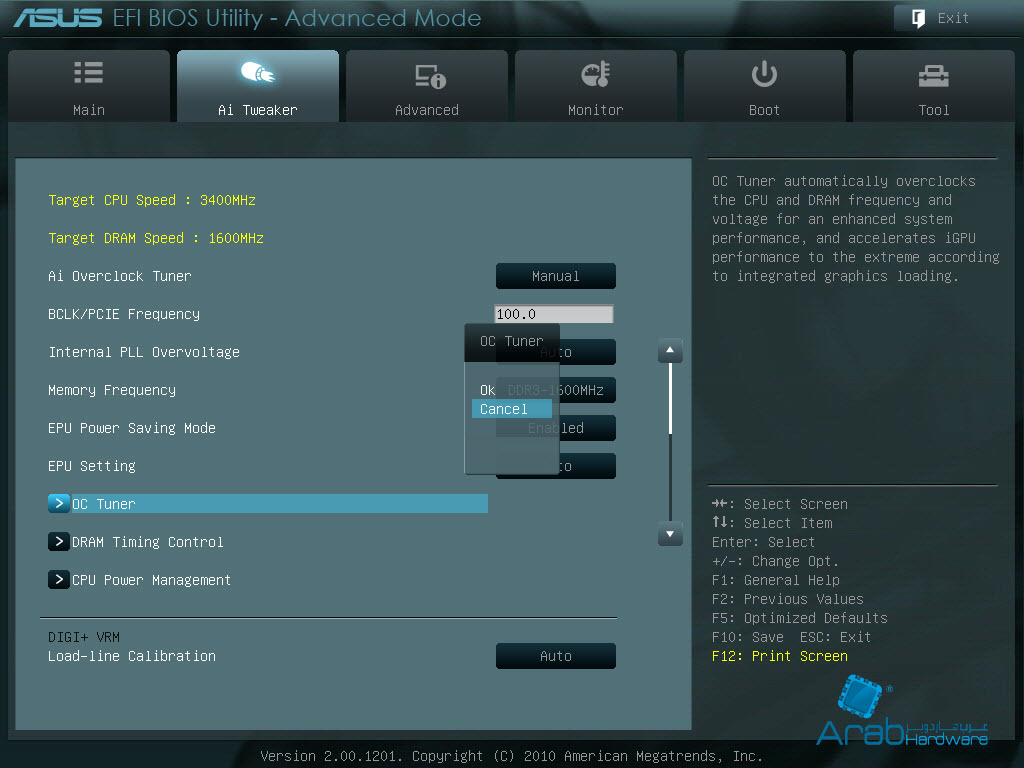1024x768 pixels.
Task: Click the F1: General Help hint
Action: 776,580
